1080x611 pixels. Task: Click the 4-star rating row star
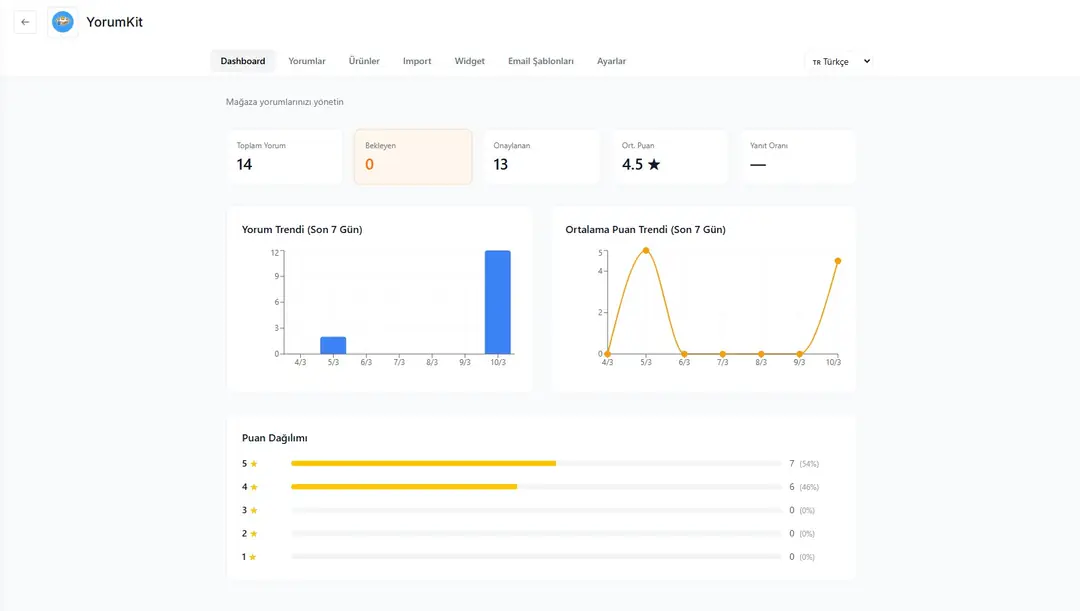(254, 487)
